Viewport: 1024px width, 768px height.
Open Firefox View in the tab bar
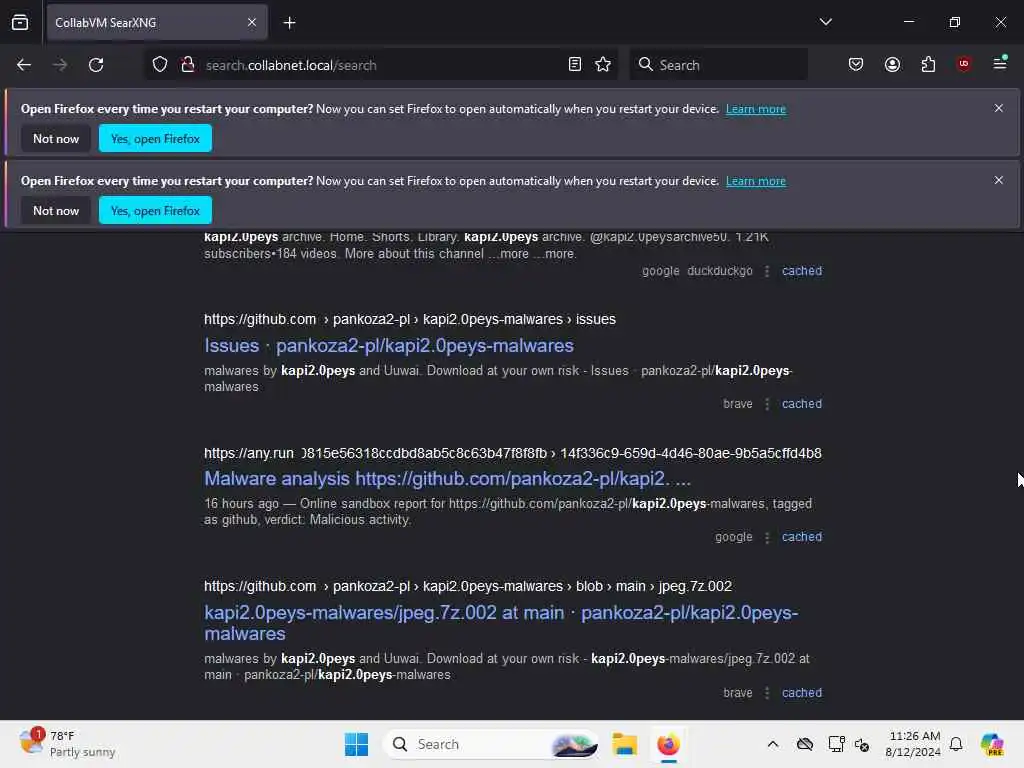tap(20, 22)
